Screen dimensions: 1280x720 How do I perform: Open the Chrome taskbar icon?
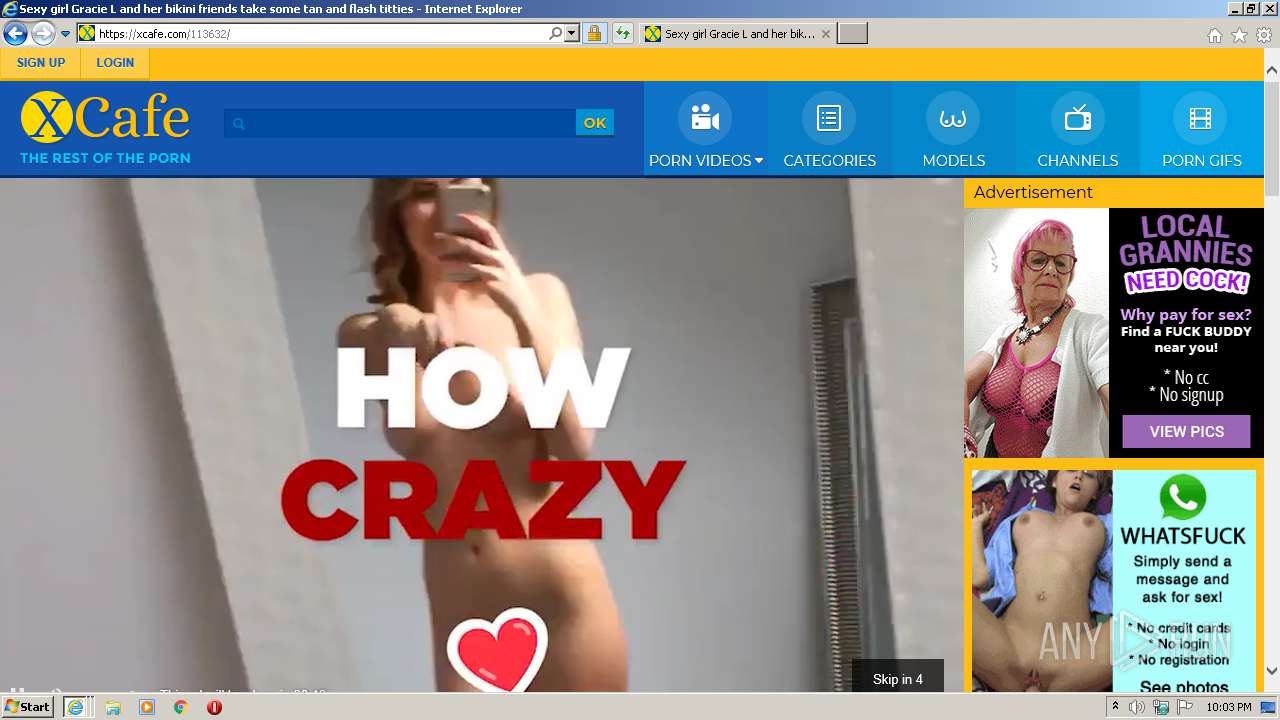click(180, 707)
